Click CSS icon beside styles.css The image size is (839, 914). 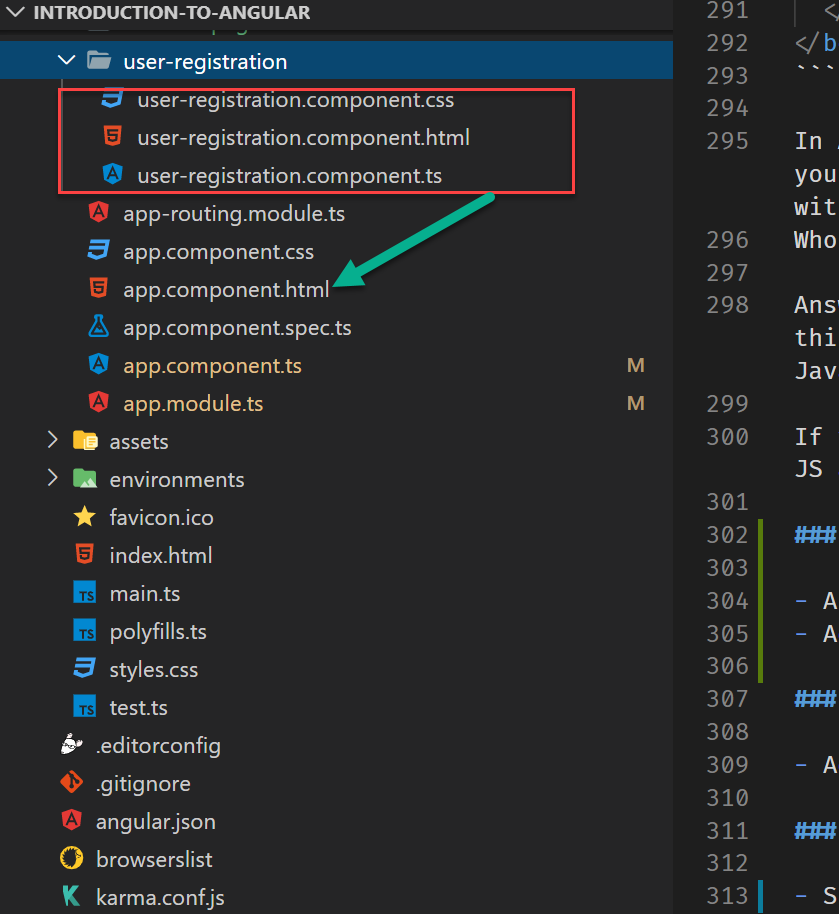click(x=85, y=669)
